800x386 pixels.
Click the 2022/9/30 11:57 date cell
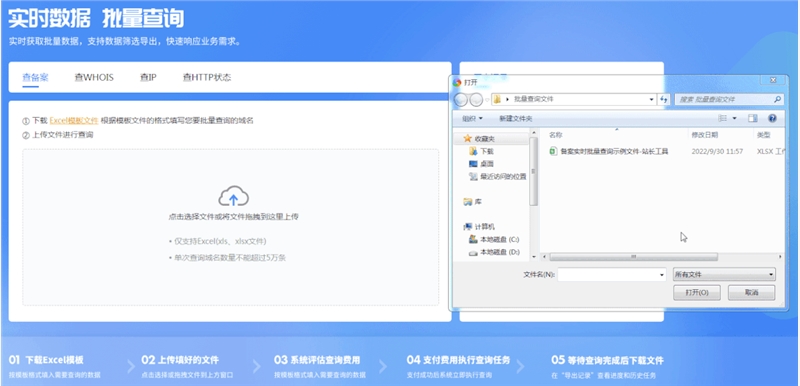pyautogui.click(x=717, y=151)
